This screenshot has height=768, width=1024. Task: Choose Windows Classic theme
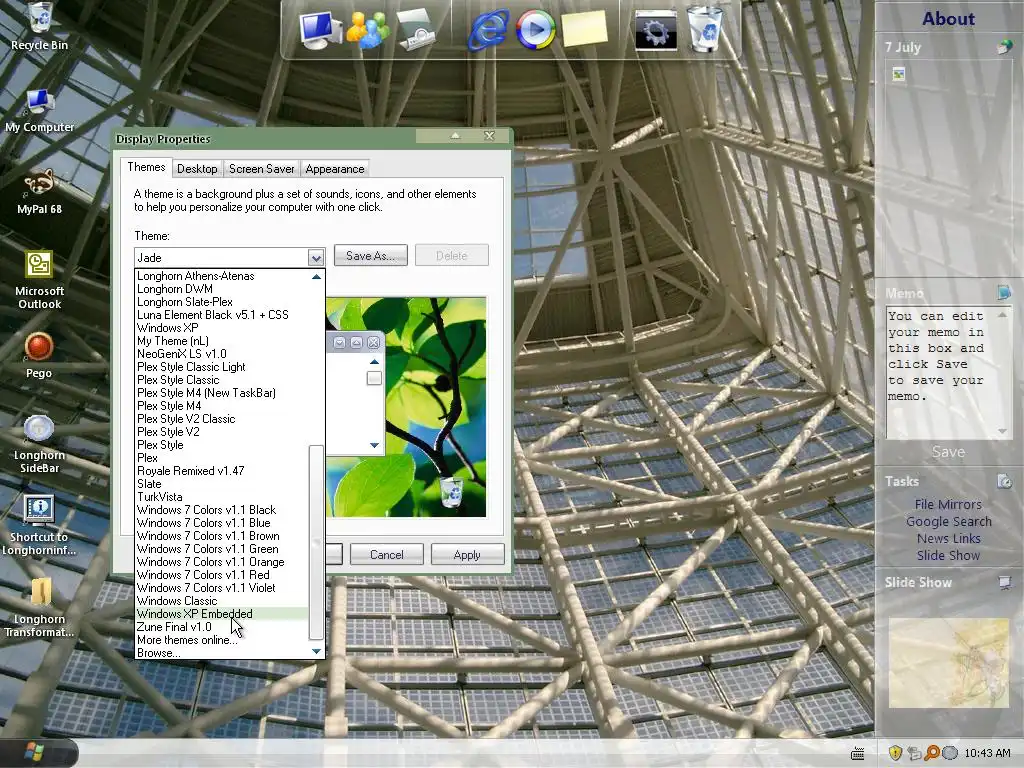(221, 601)
